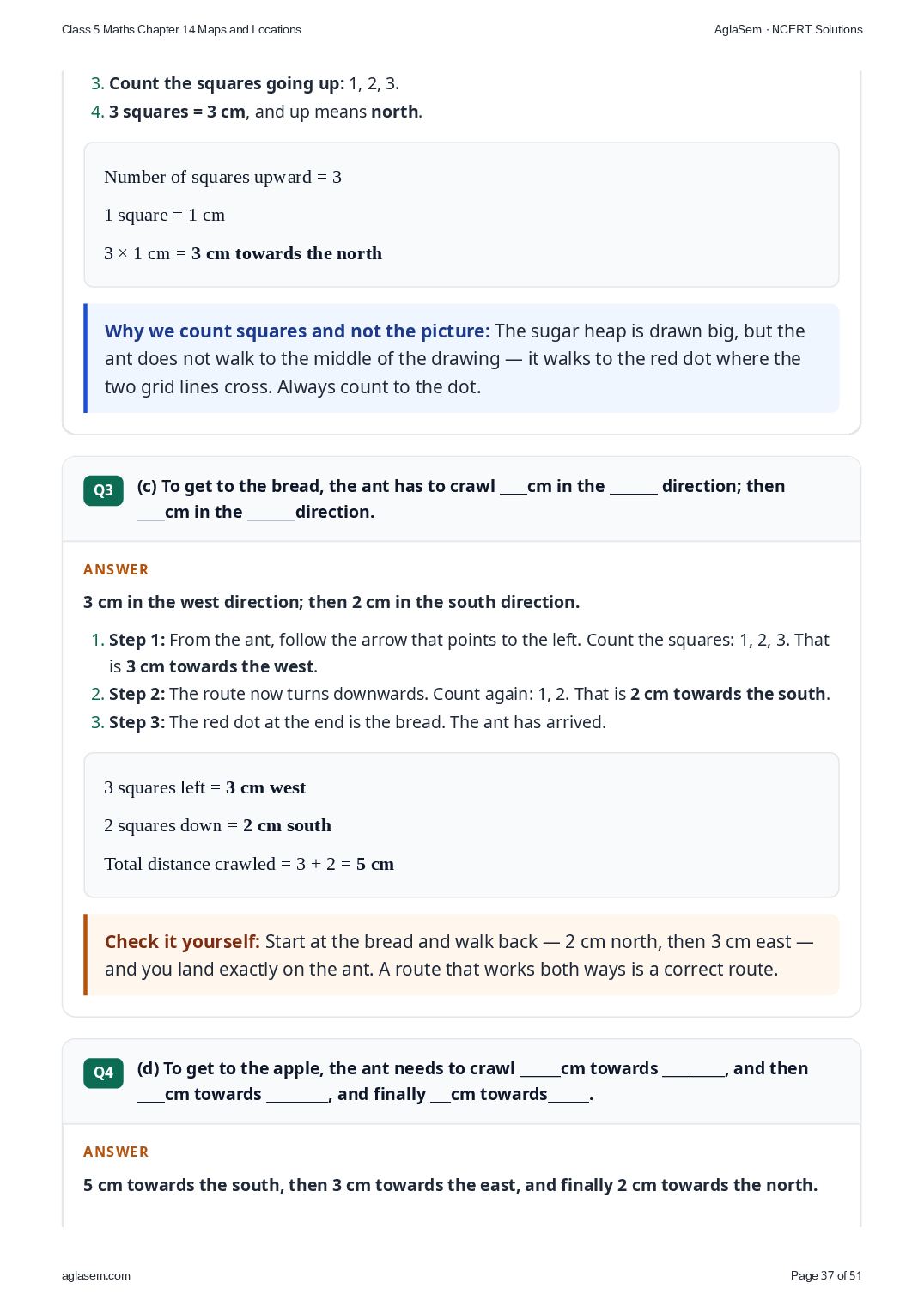Viewport: 924px width, 1307px height.
Task: Click 'Total distance crawled' calculation line
Action: pos(249,864)
